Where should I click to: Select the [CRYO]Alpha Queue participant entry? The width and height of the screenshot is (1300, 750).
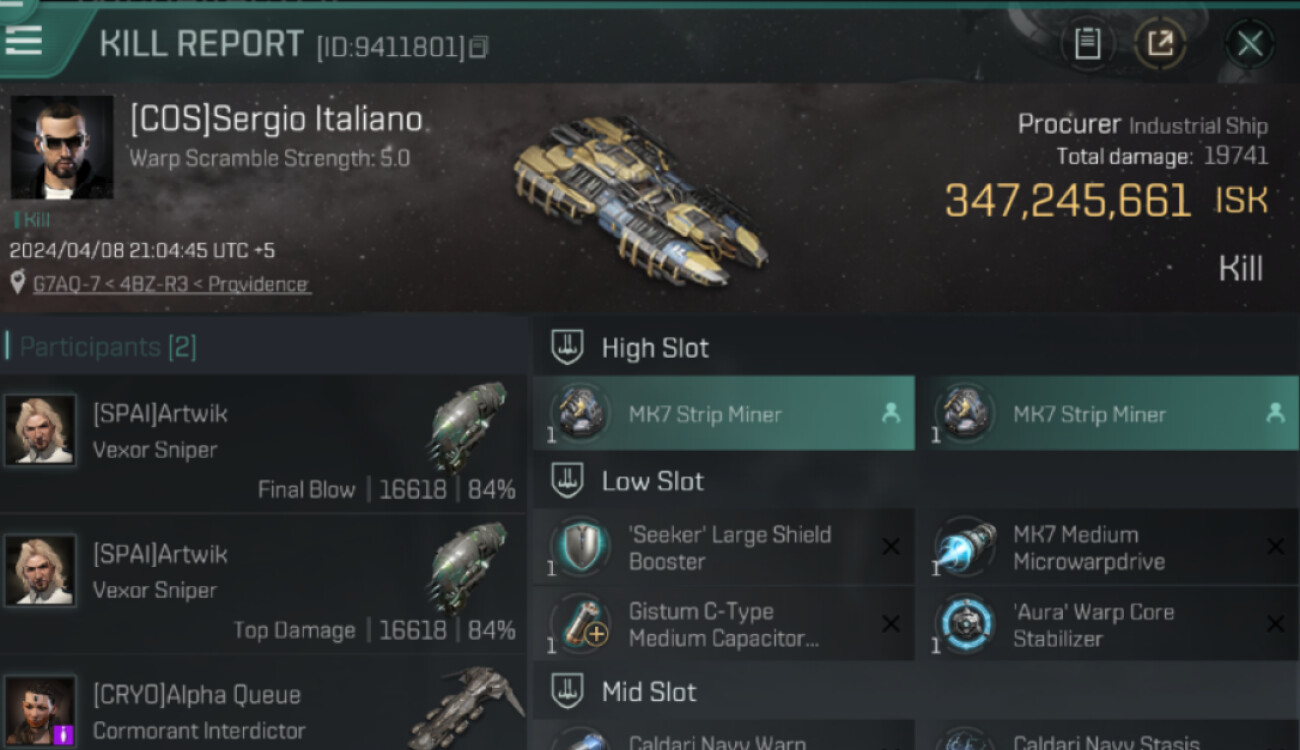tap(264, 703)
